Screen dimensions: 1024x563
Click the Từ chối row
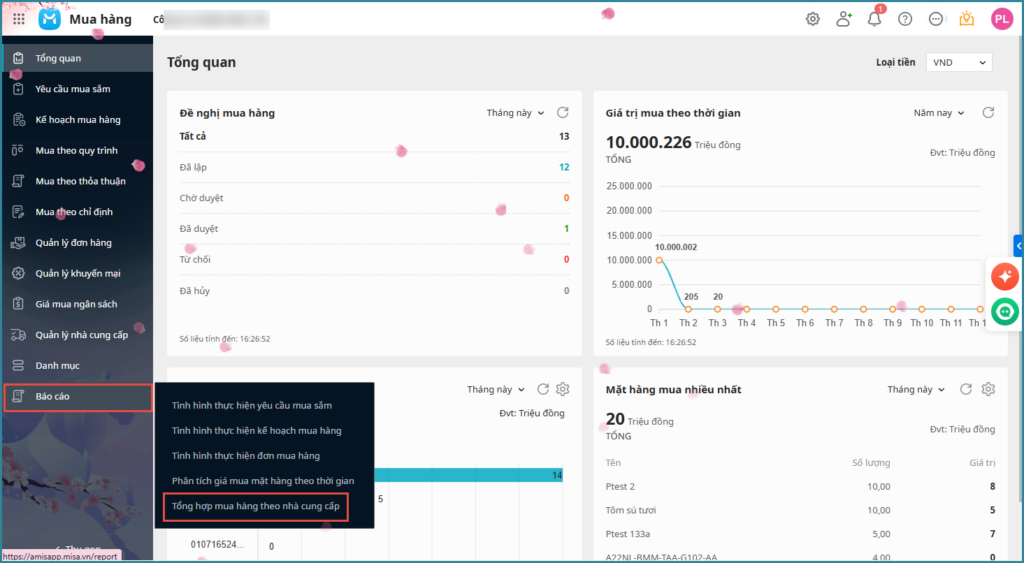tap(374, 259)
